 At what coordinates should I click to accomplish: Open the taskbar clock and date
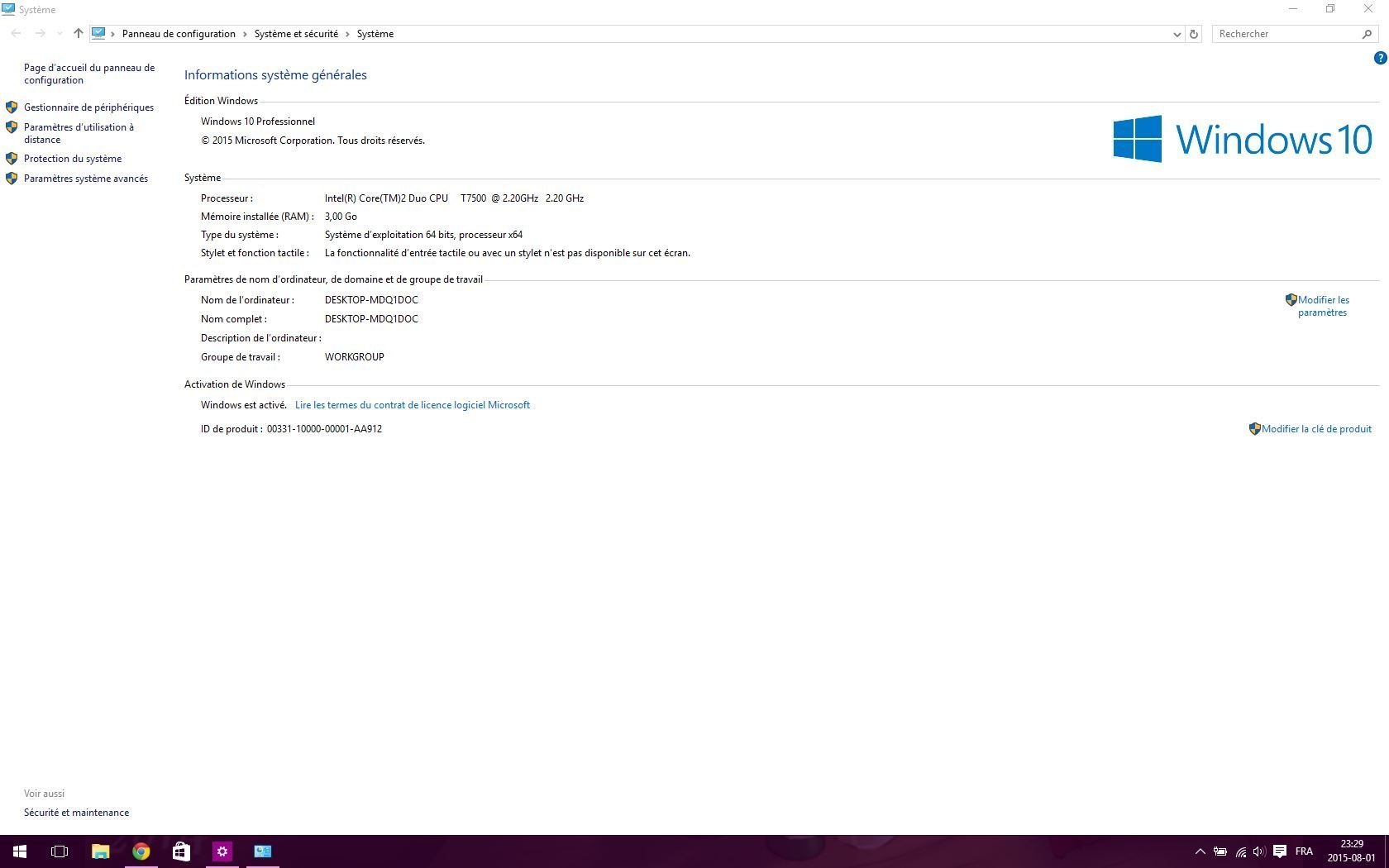coord(1352,851)
